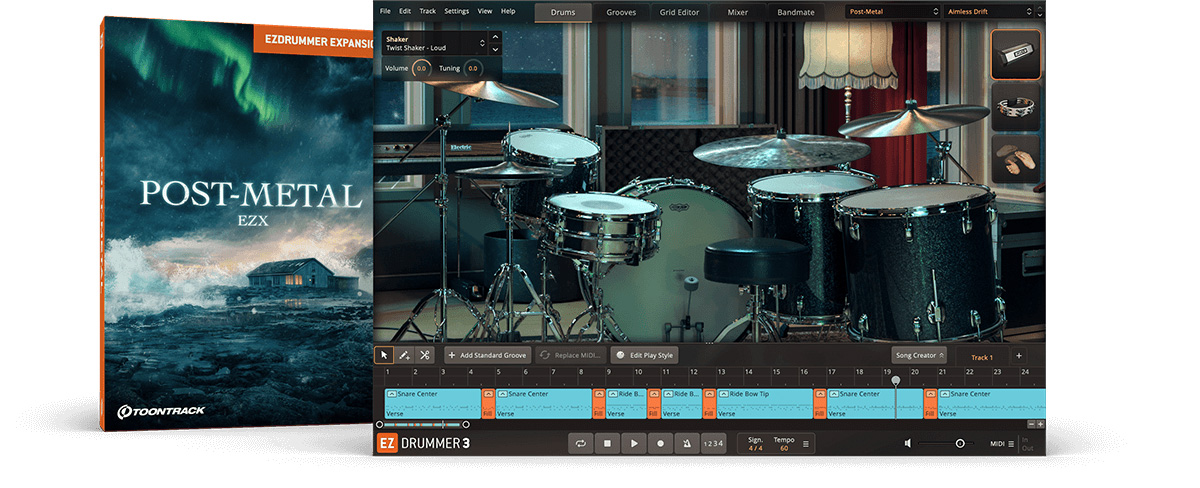
Task: Start playback with the play button
Action: point(633,443)
